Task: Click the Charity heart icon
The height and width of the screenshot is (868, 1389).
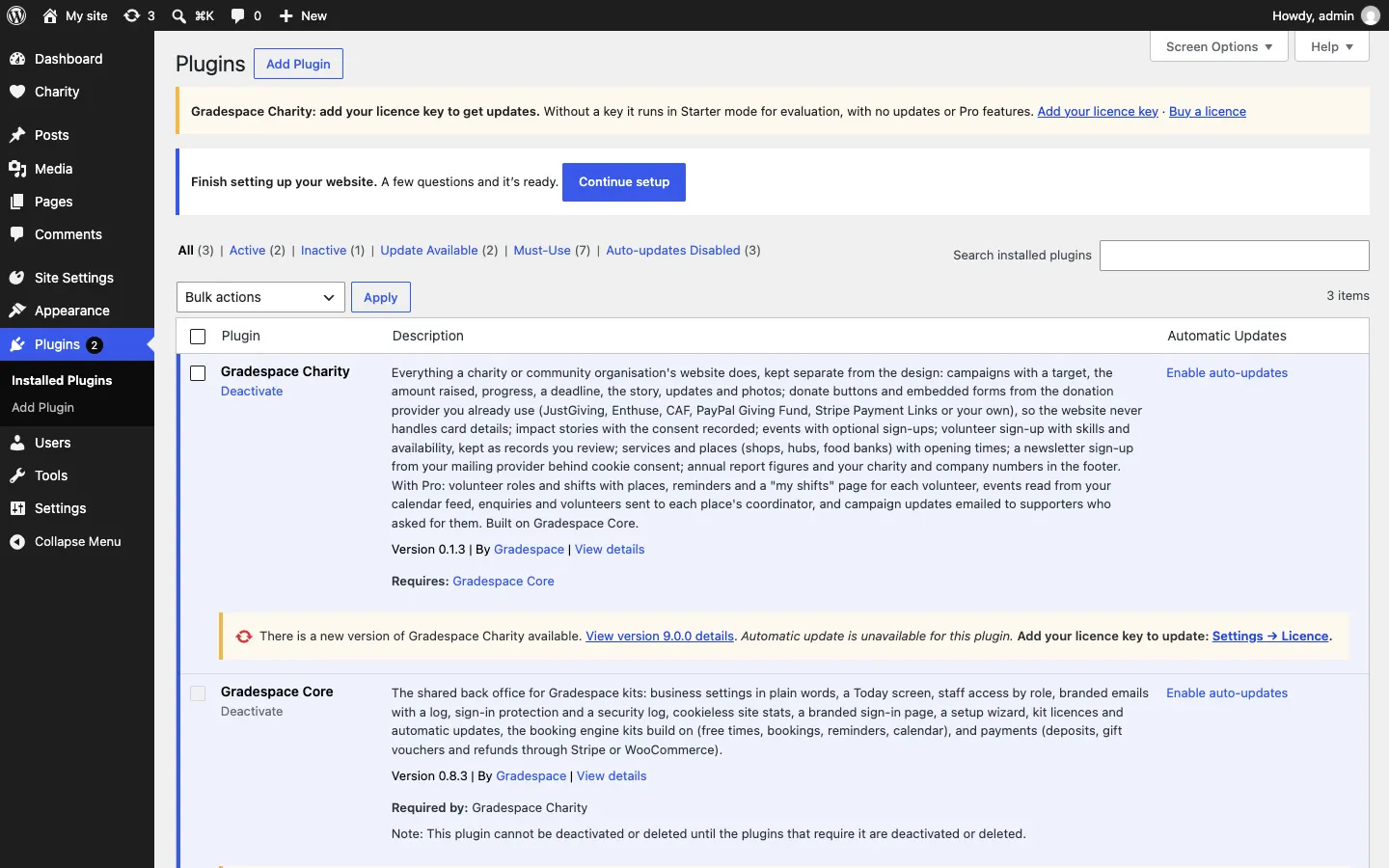Action: 17,92
